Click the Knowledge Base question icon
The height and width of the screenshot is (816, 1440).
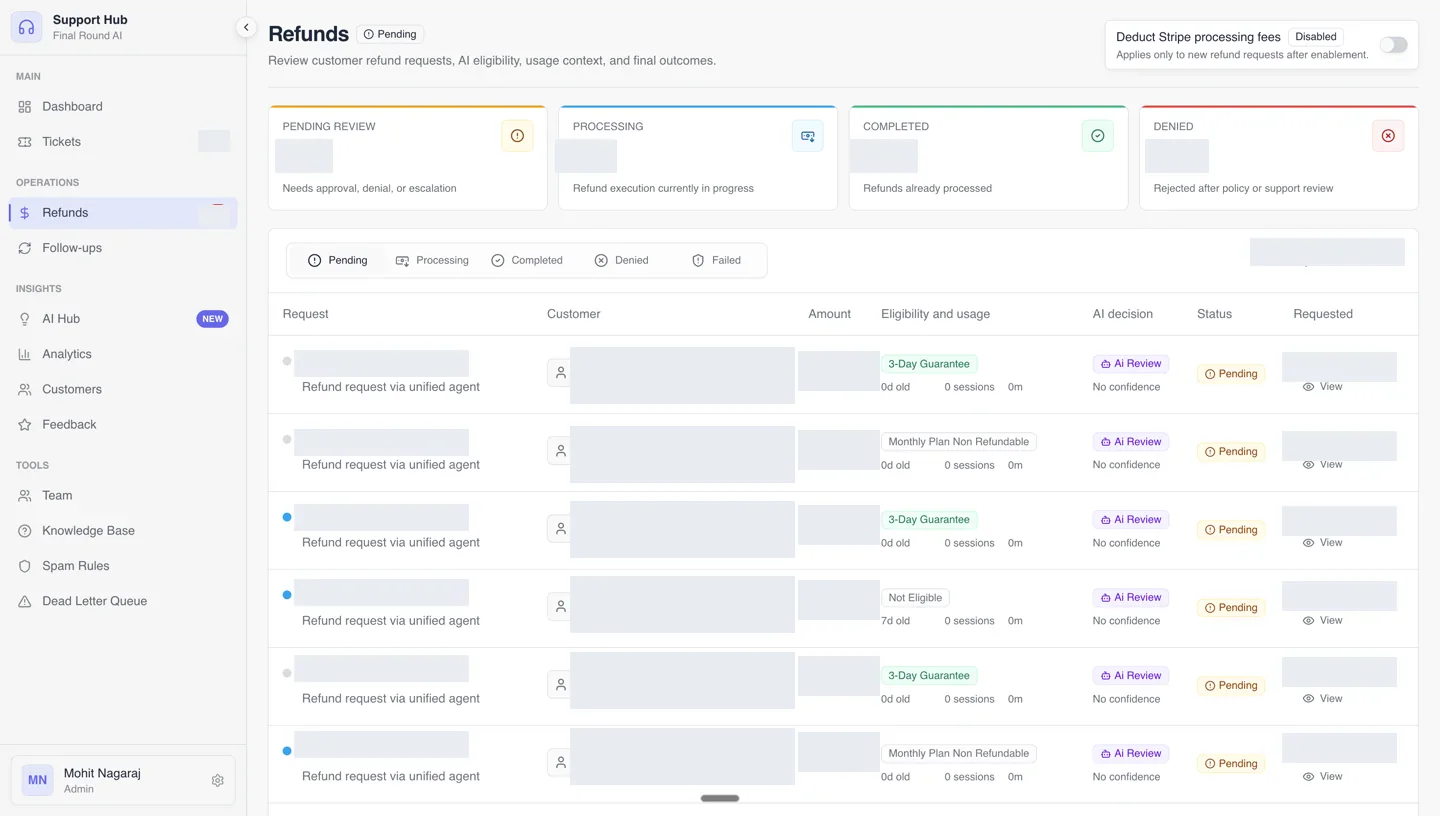click(25, 531)
